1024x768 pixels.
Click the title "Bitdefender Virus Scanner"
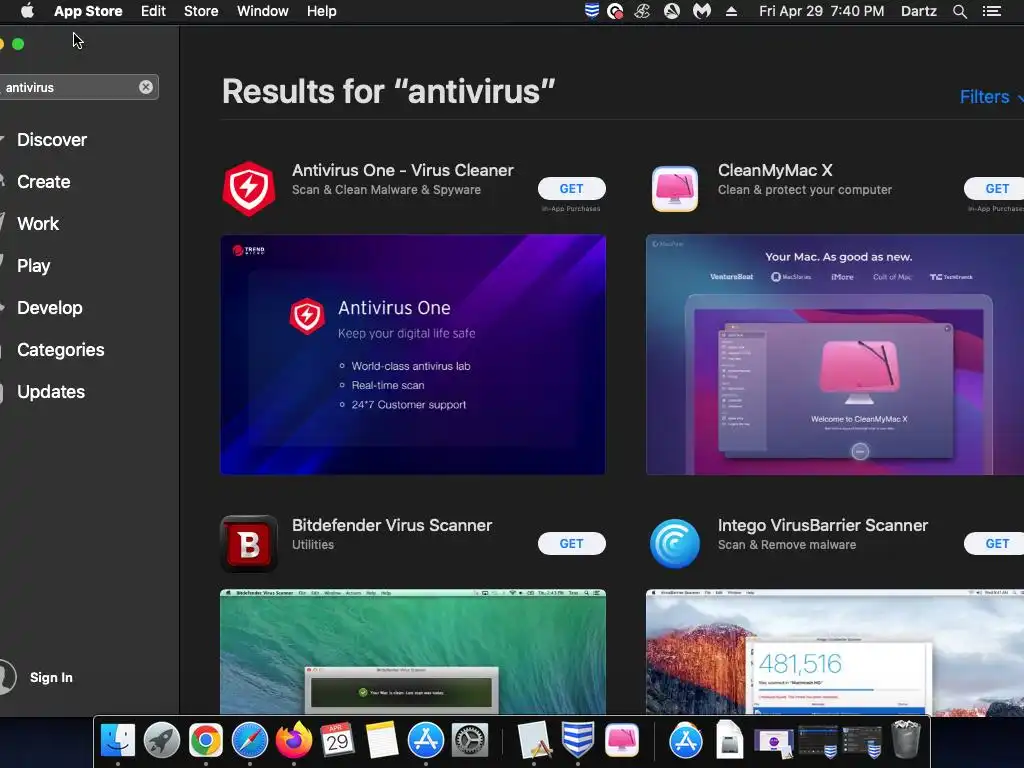coord(392,525)
